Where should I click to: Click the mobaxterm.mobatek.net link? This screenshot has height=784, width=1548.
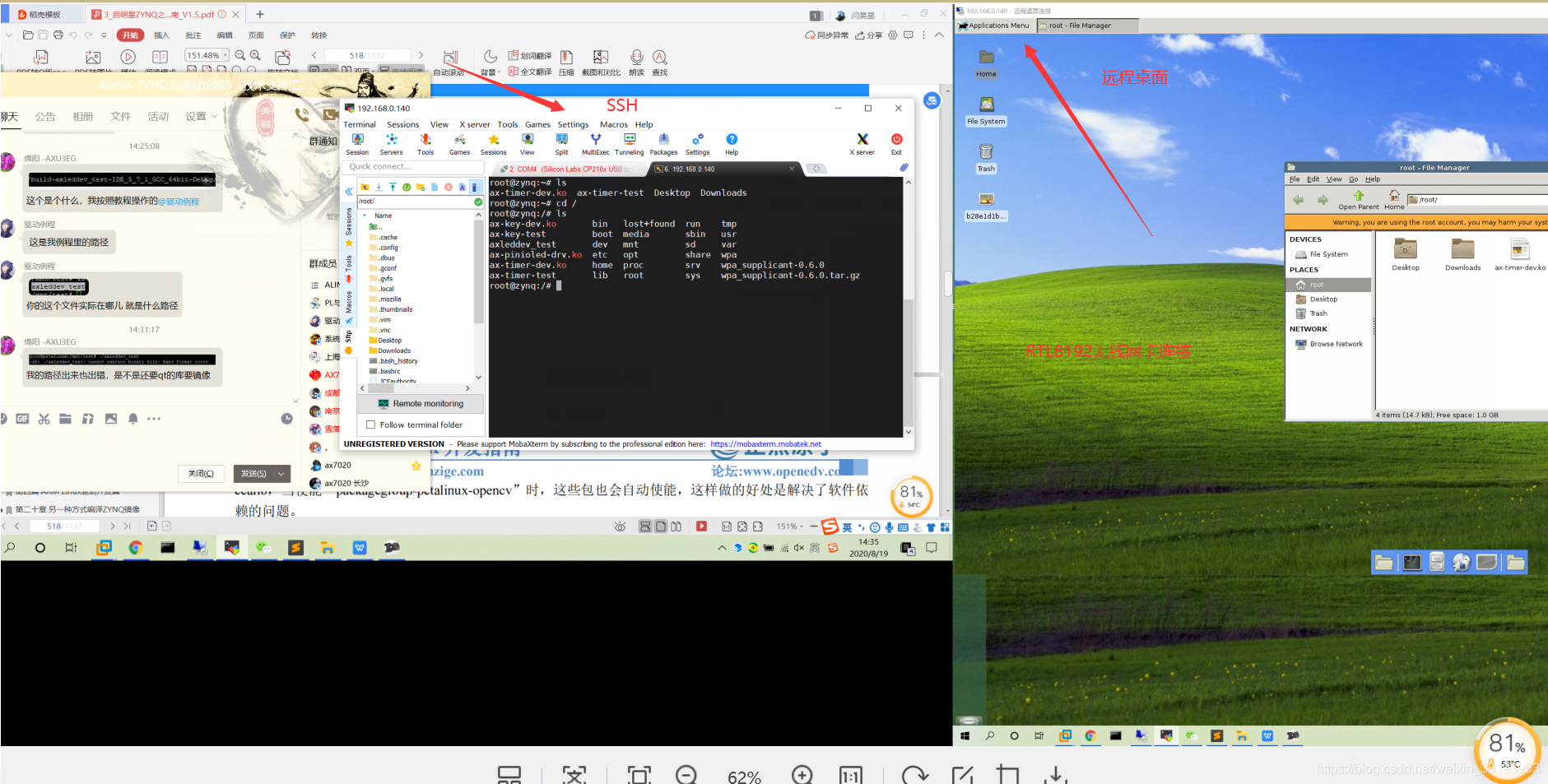765,444
